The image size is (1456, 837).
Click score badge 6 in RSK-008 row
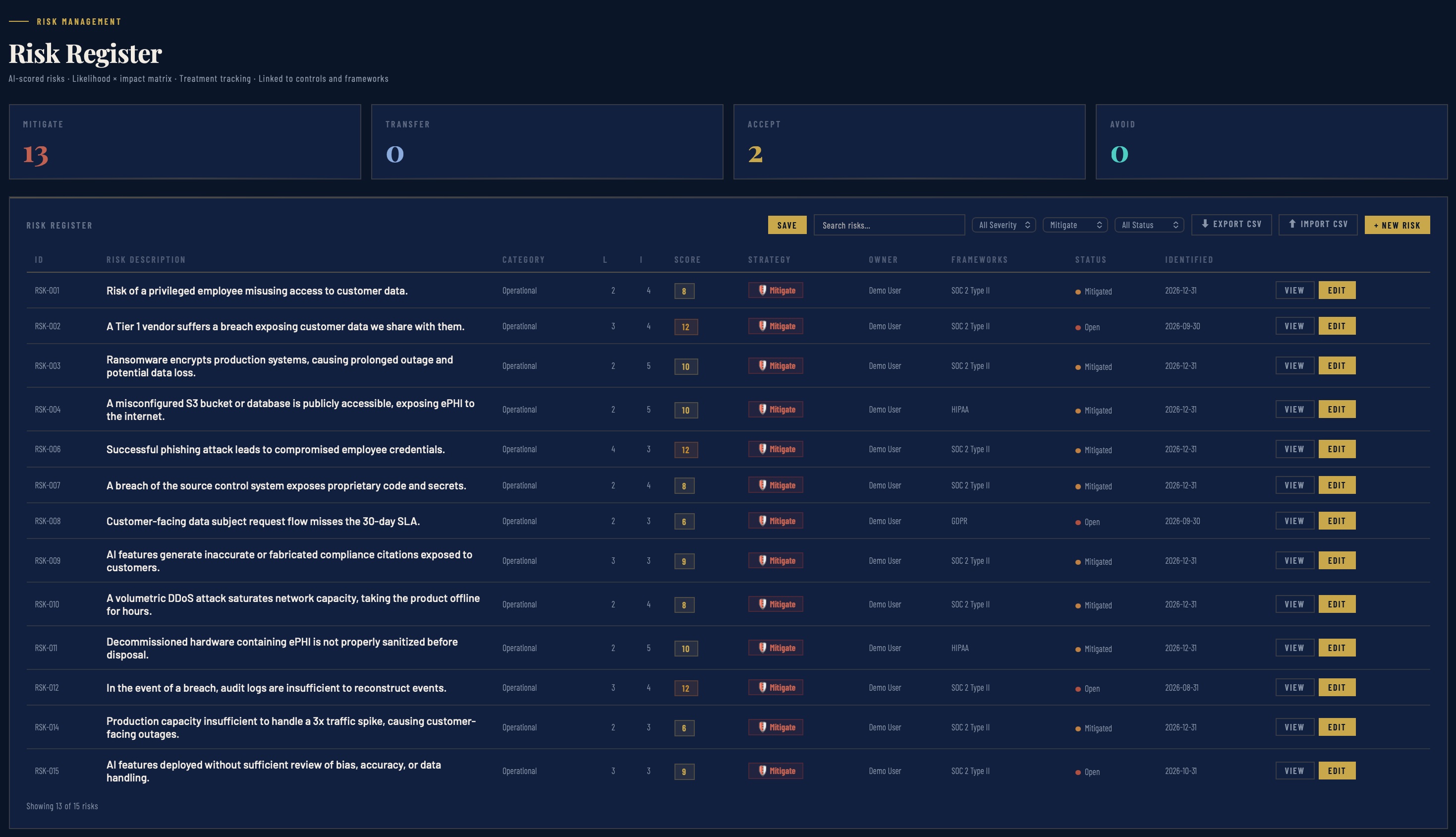pos(684,522)
